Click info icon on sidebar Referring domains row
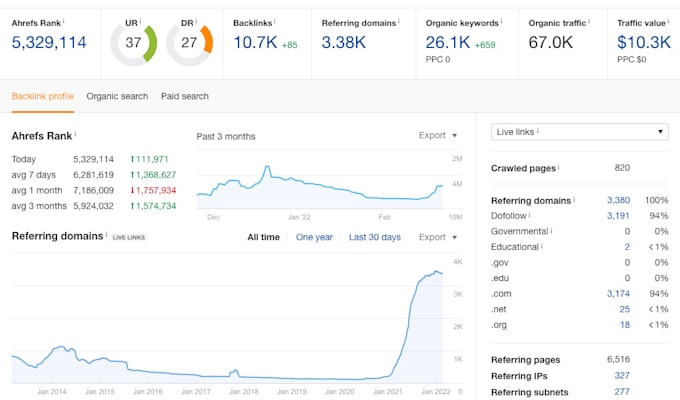 pos(574,199)
